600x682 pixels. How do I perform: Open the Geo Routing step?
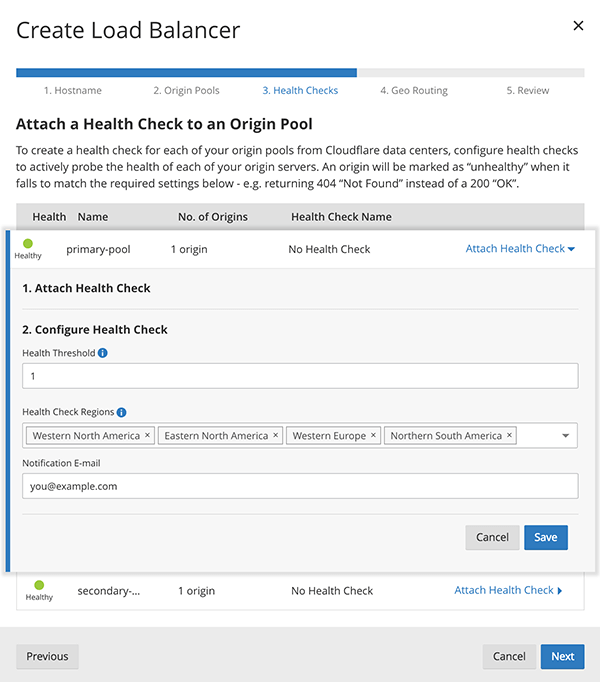414,91
